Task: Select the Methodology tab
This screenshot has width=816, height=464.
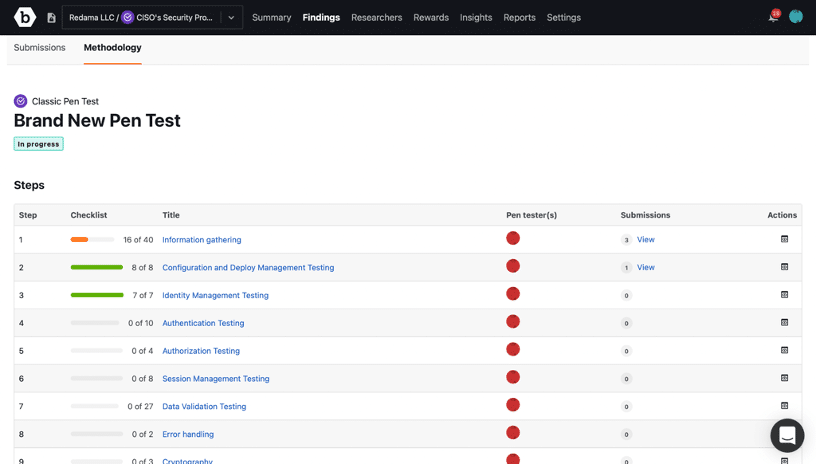Action: pyautogui.click(x=112, y=48)
